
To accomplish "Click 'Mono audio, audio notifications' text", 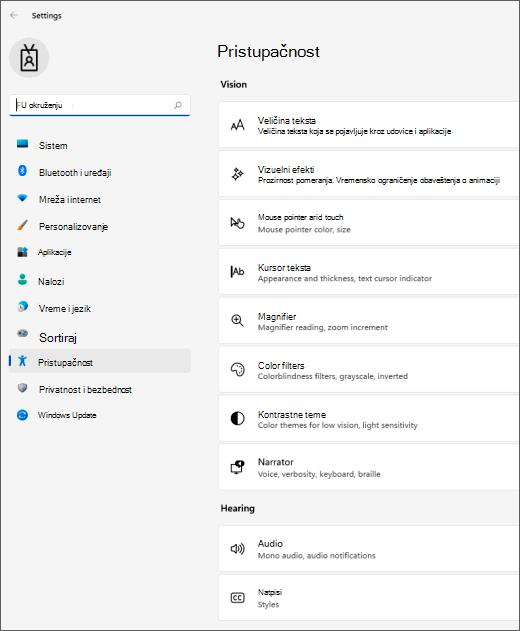I will (x=317, y=555).
